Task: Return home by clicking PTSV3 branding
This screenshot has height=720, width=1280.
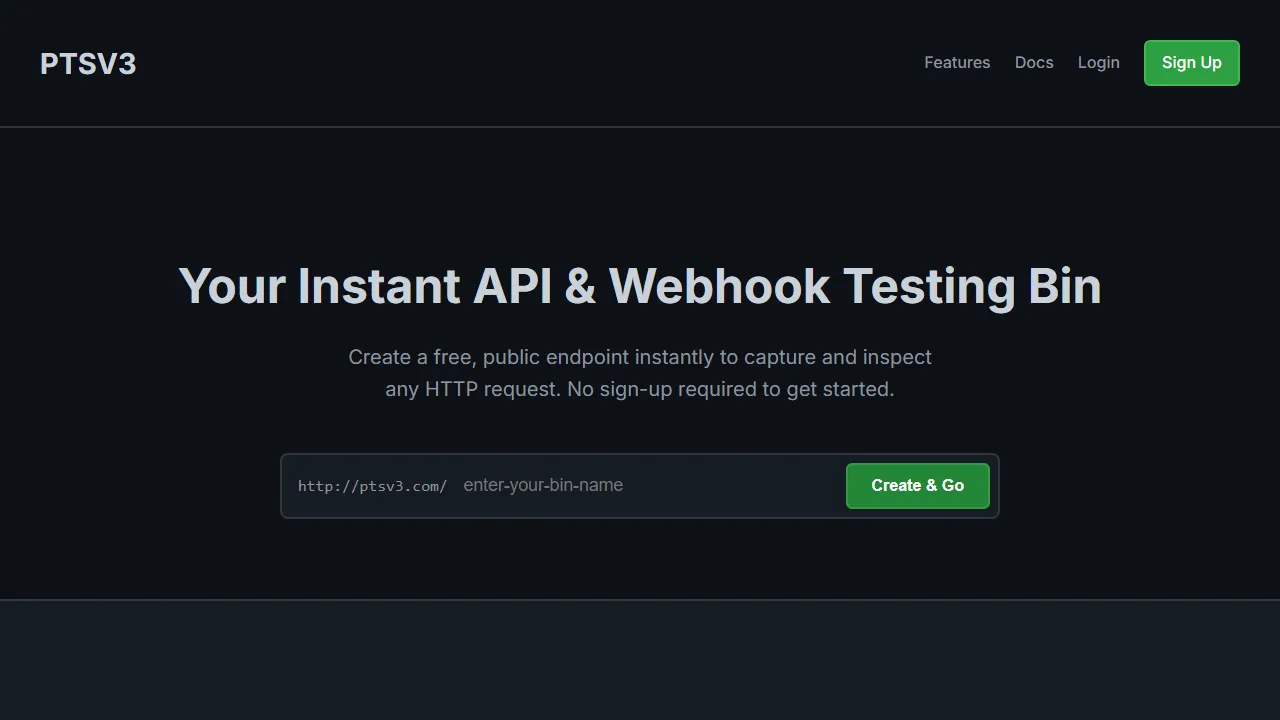Action: pos(88,63)
